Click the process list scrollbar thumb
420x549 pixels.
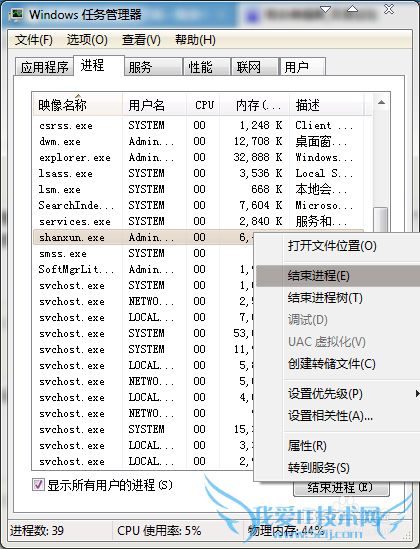coord(381,220)
